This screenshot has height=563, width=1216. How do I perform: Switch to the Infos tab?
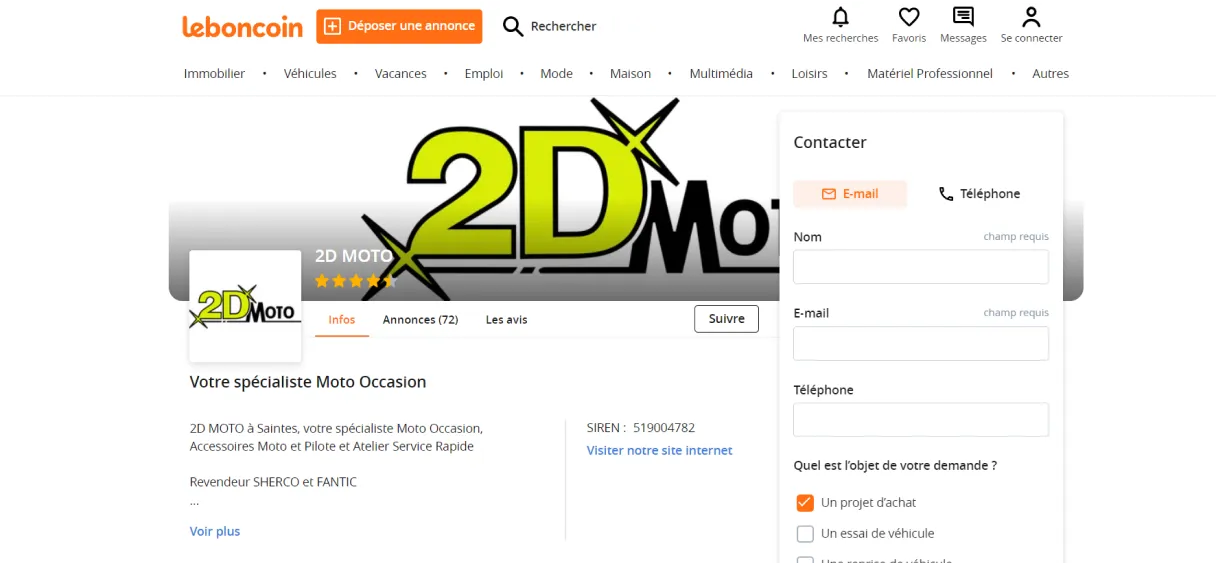coord(342,320)
